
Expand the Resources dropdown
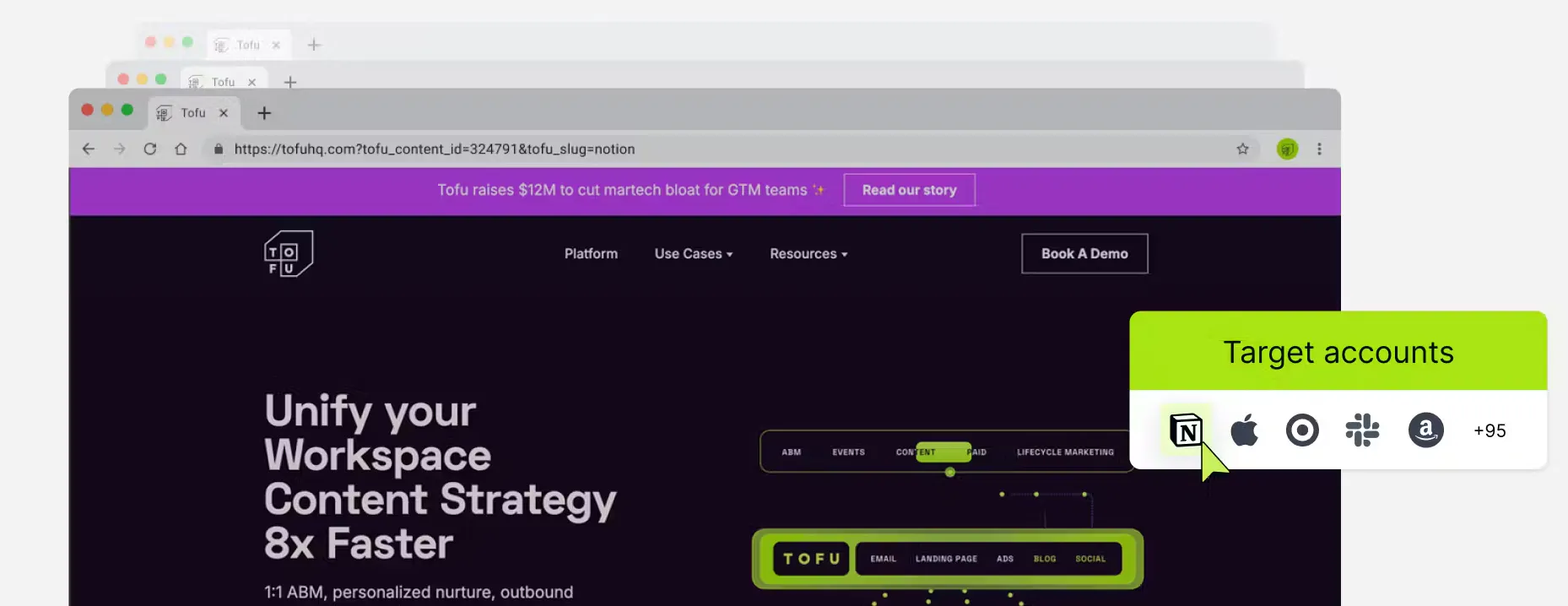pyautogui.click(x=808, y=253)
